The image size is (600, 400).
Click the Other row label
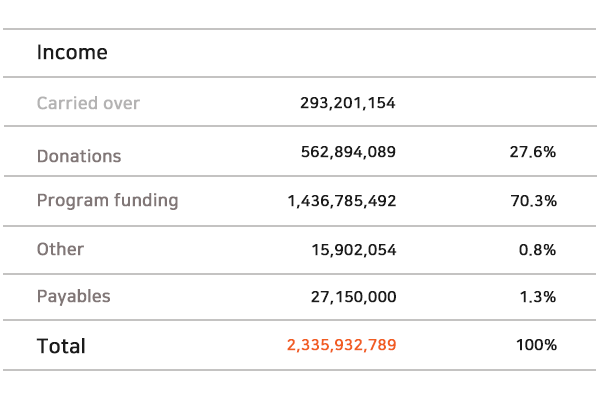coord(60,249)
